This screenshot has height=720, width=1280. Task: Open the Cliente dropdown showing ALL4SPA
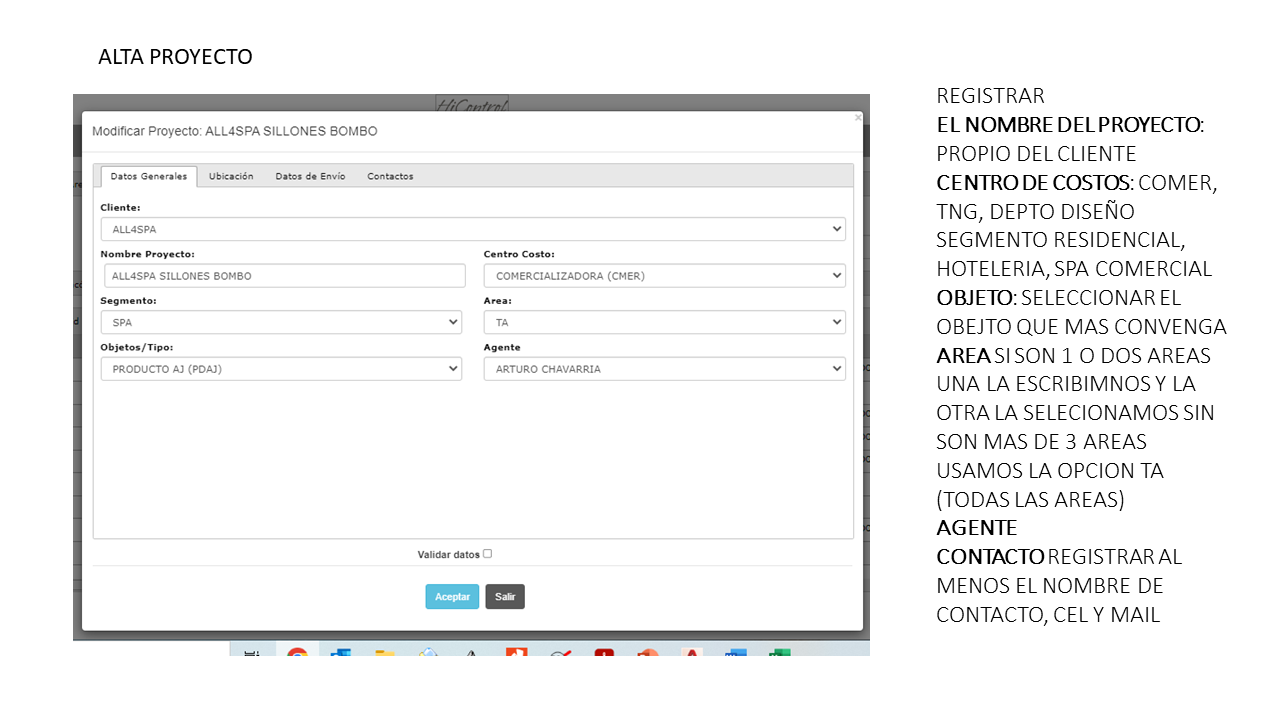pyautogui.click(x=472, y=229)
